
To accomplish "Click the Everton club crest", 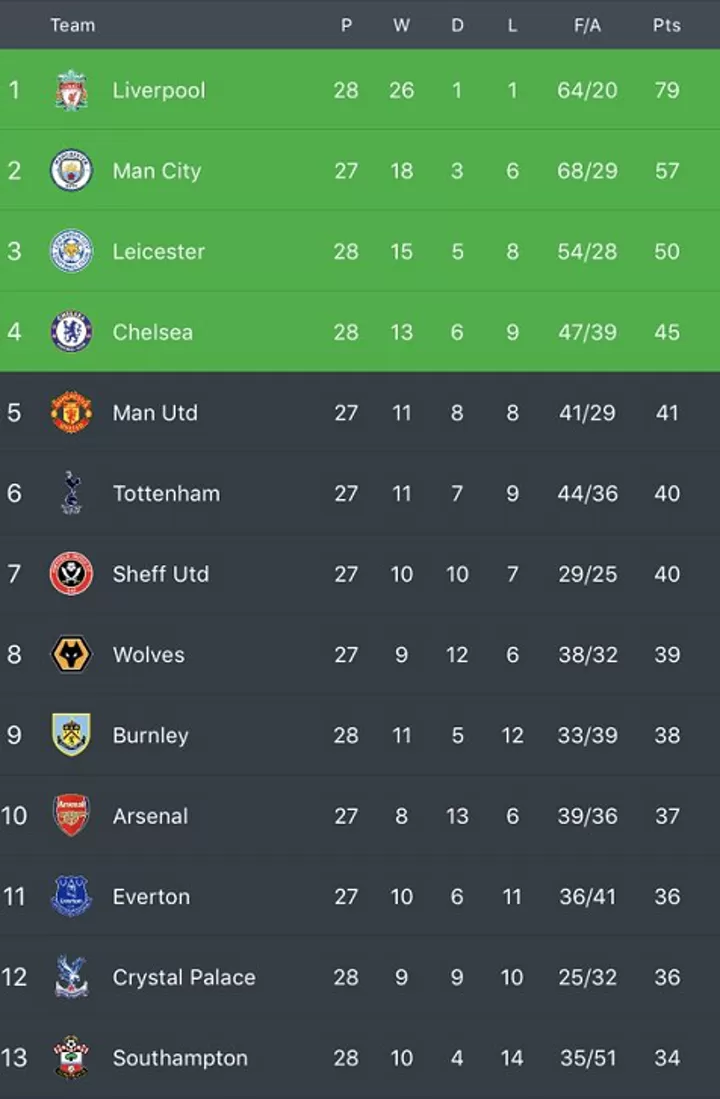I will tap(72, 896).
